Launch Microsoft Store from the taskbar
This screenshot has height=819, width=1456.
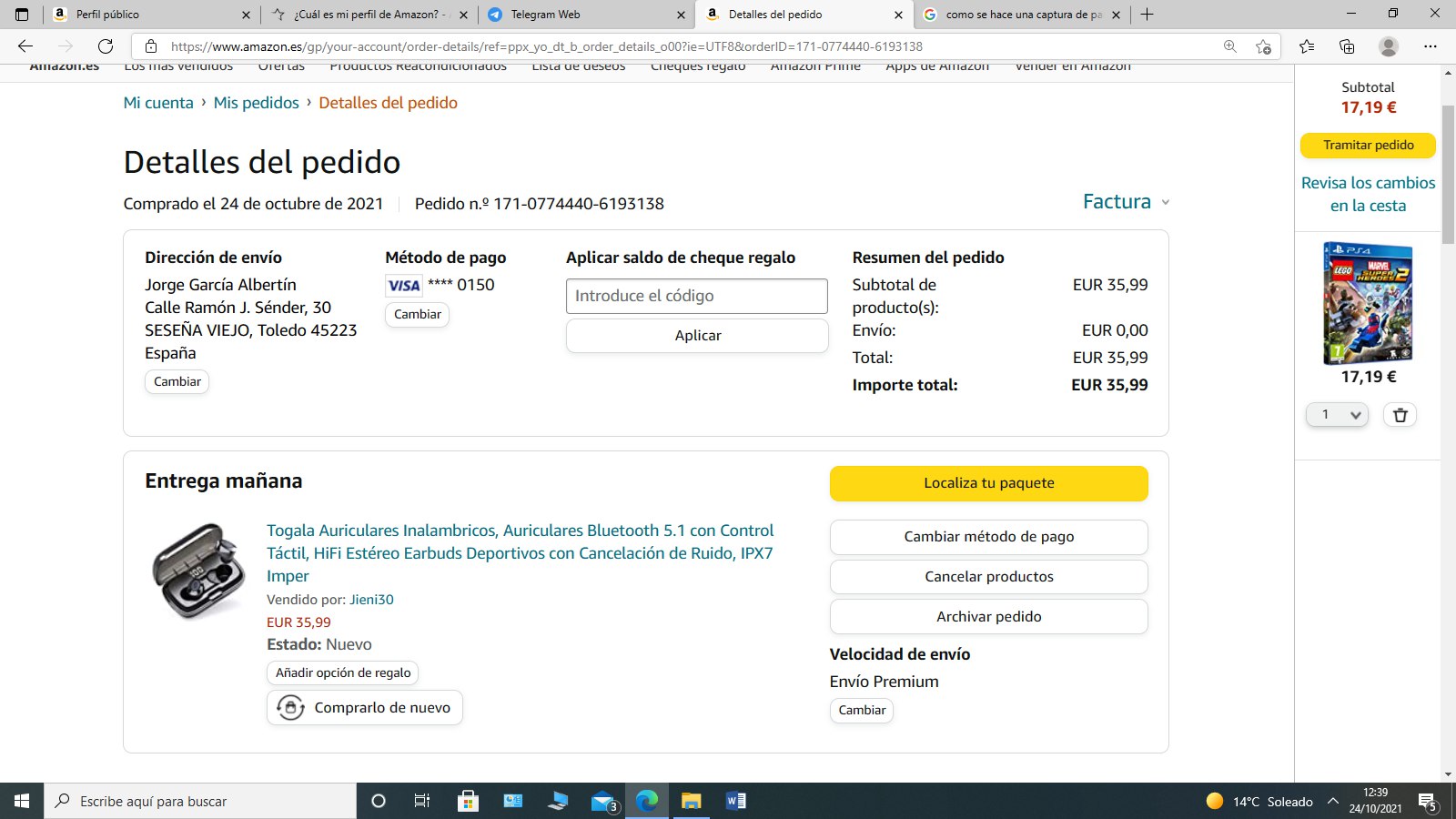(x=468, y=801)
